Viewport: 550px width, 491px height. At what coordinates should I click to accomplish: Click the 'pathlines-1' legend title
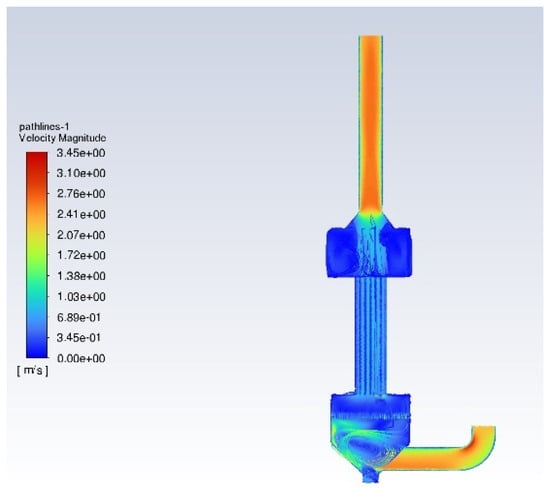tap(44, 127)
